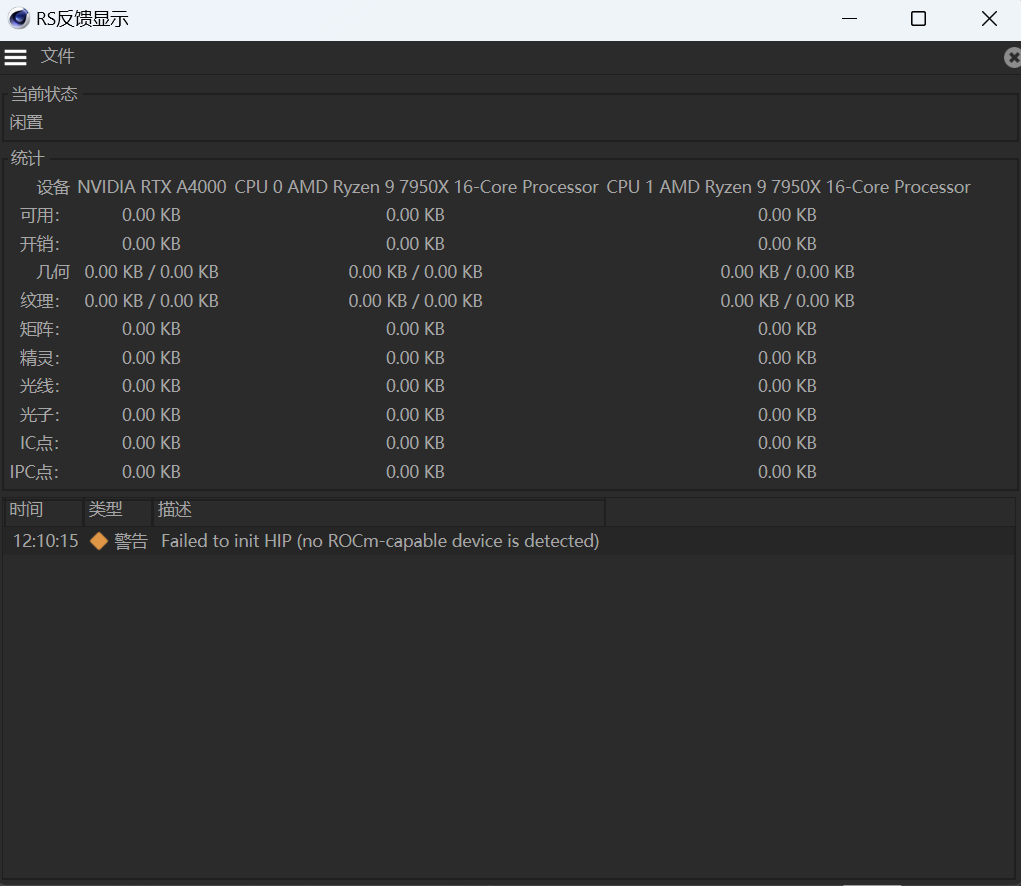Open the 文件 menu
The height and width of the screenshot is (886, 1021).
point(57,57)
